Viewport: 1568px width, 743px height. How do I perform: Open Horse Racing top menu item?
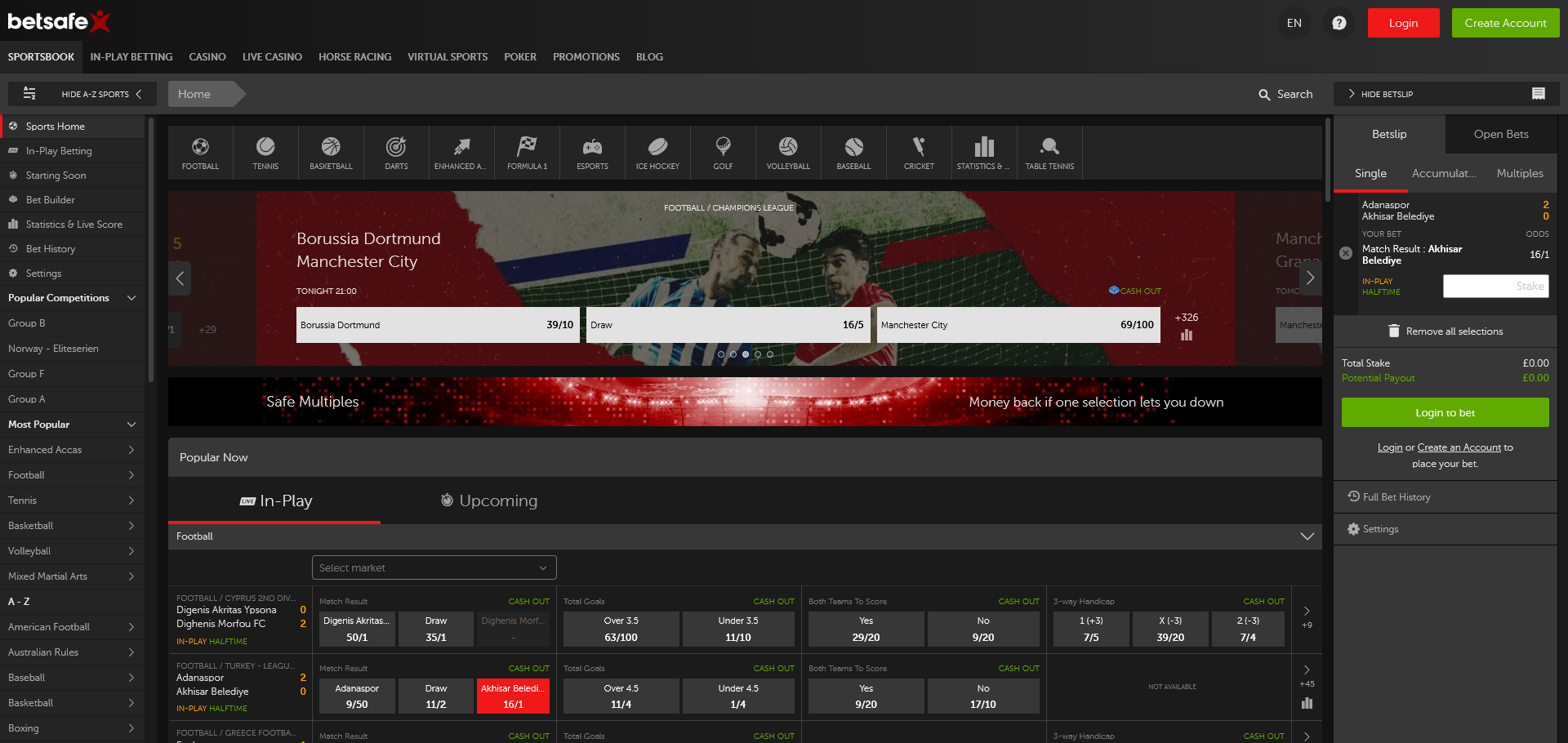(355, 57)
